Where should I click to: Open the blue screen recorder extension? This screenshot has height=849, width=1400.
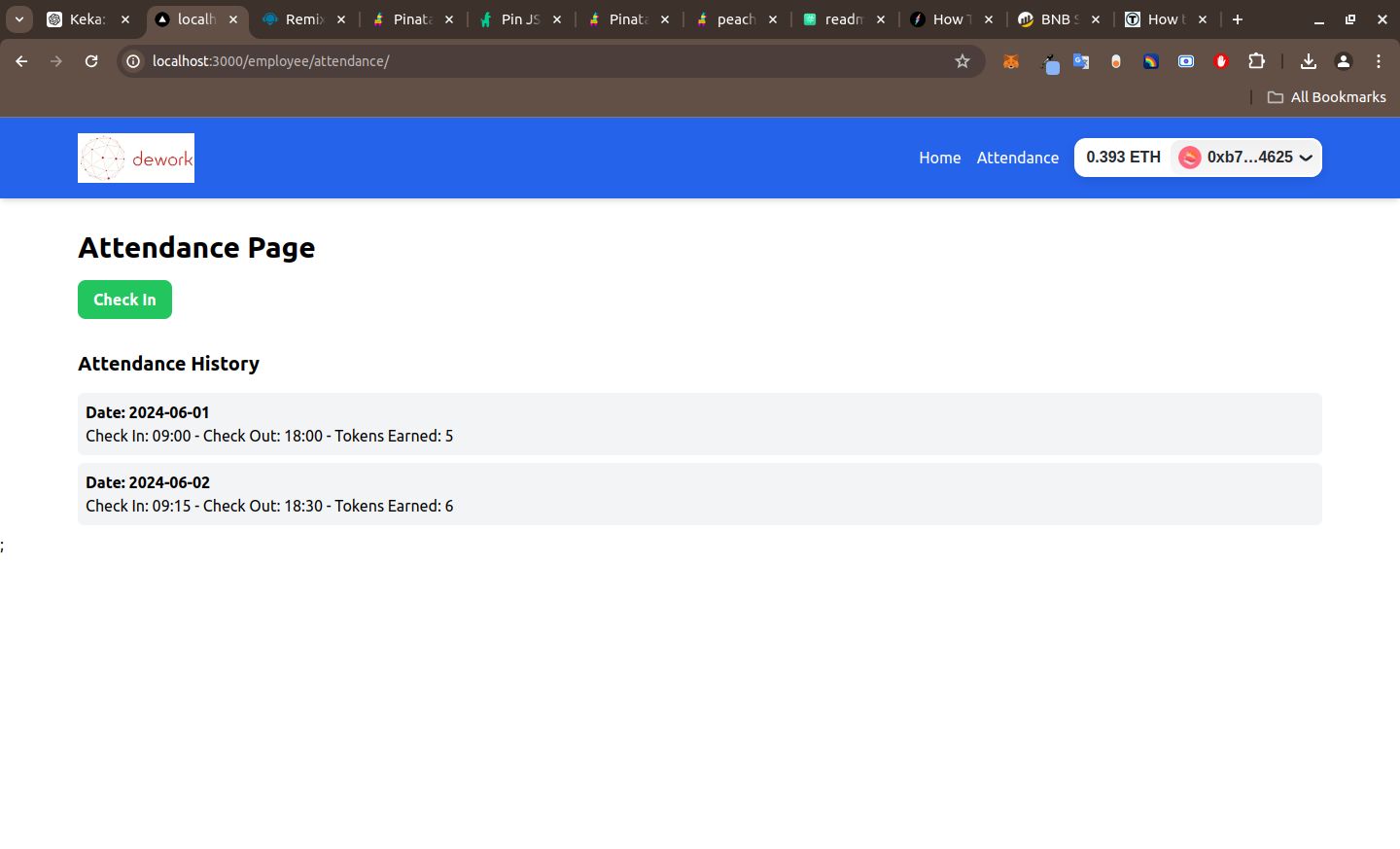[x=1186, y=61]
